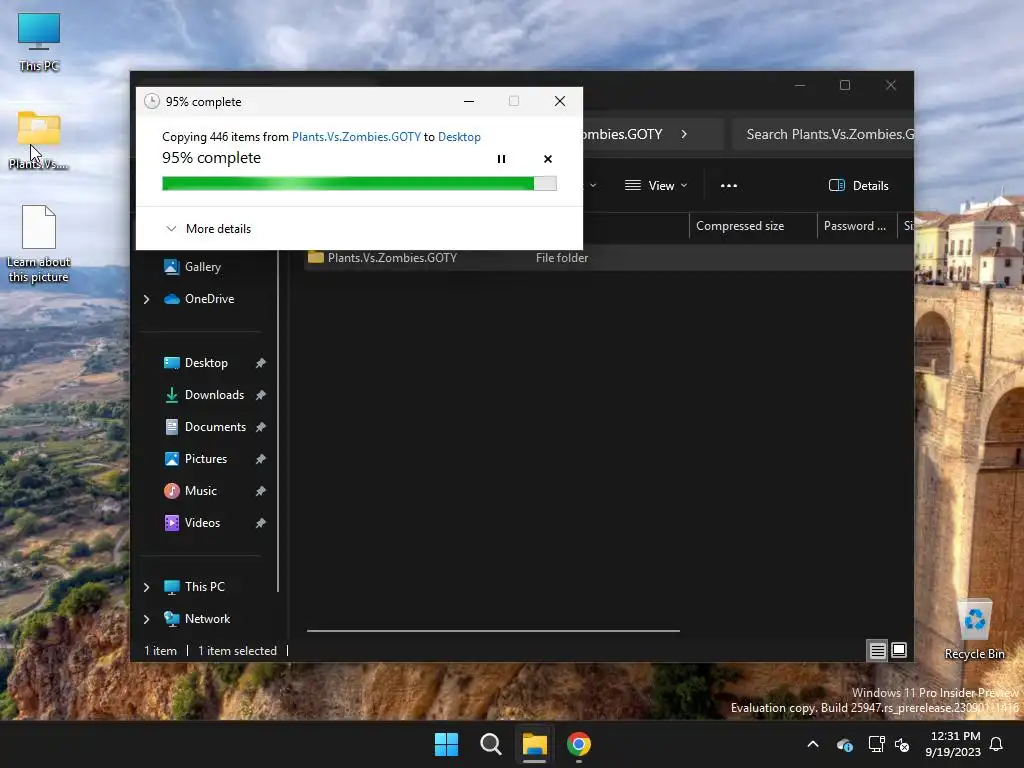Open the Plants.Vs.Zombies.GOTY source link
The width and height of the screenshot is (1024, 768).
(x=356, y=136)
